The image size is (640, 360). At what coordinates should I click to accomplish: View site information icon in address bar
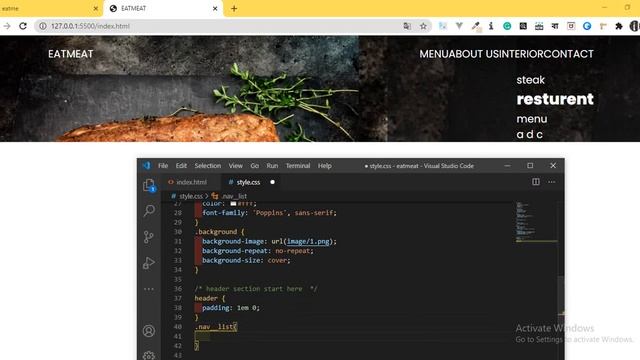42,26
